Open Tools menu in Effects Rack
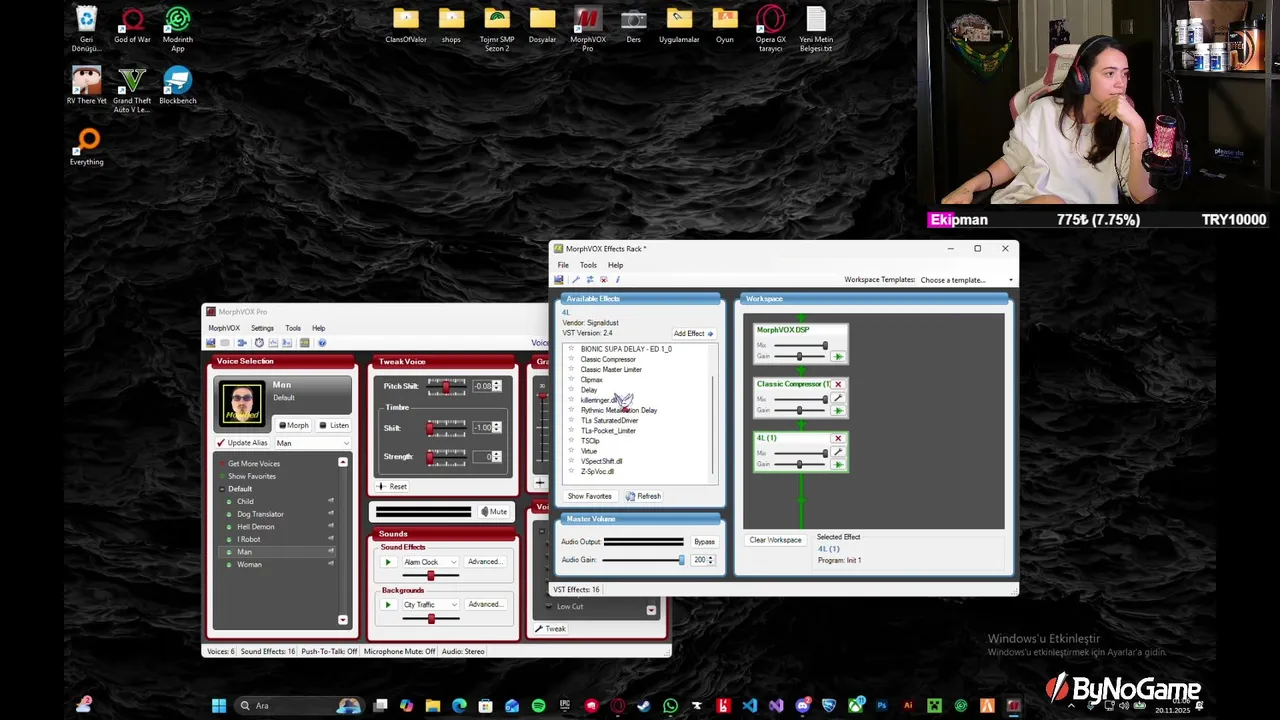 (x=588, y=265)
